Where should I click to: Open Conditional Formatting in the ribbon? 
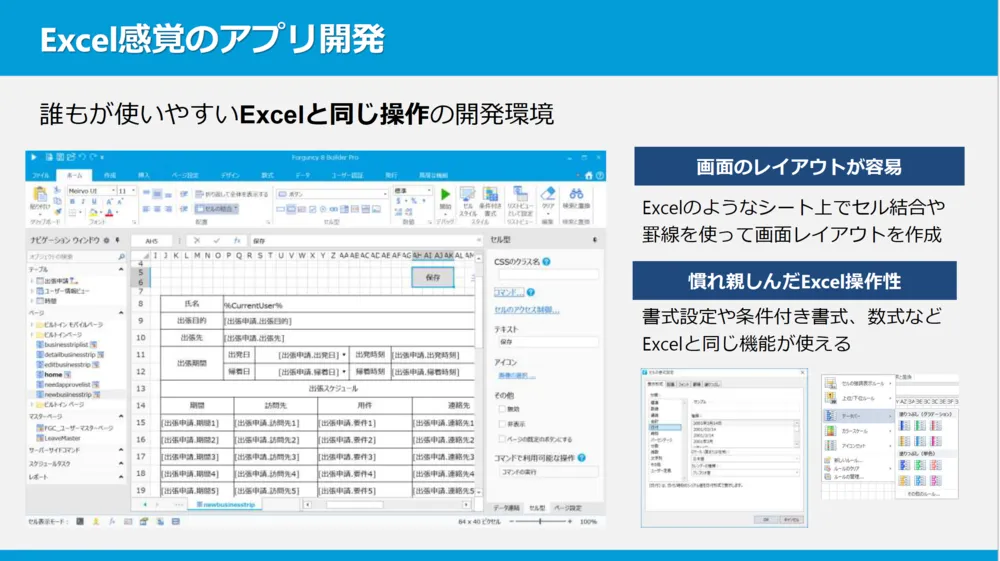tap(491, 195)
